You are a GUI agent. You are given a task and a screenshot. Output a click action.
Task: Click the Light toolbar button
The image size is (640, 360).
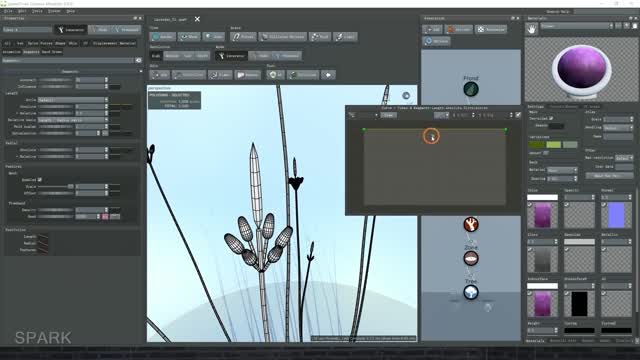click(x=345, y=37)
